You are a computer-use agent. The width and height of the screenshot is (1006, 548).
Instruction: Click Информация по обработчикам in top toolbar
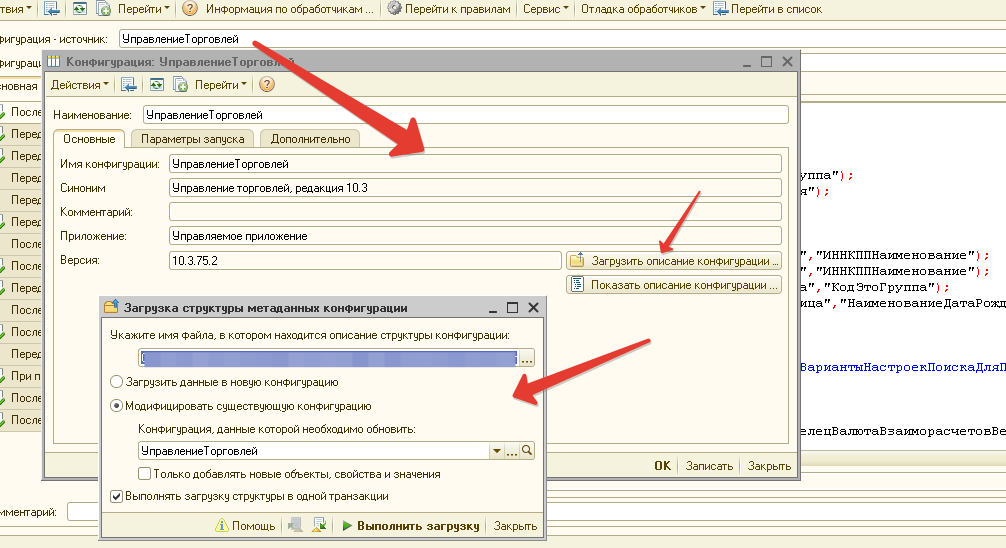(289, 9)
